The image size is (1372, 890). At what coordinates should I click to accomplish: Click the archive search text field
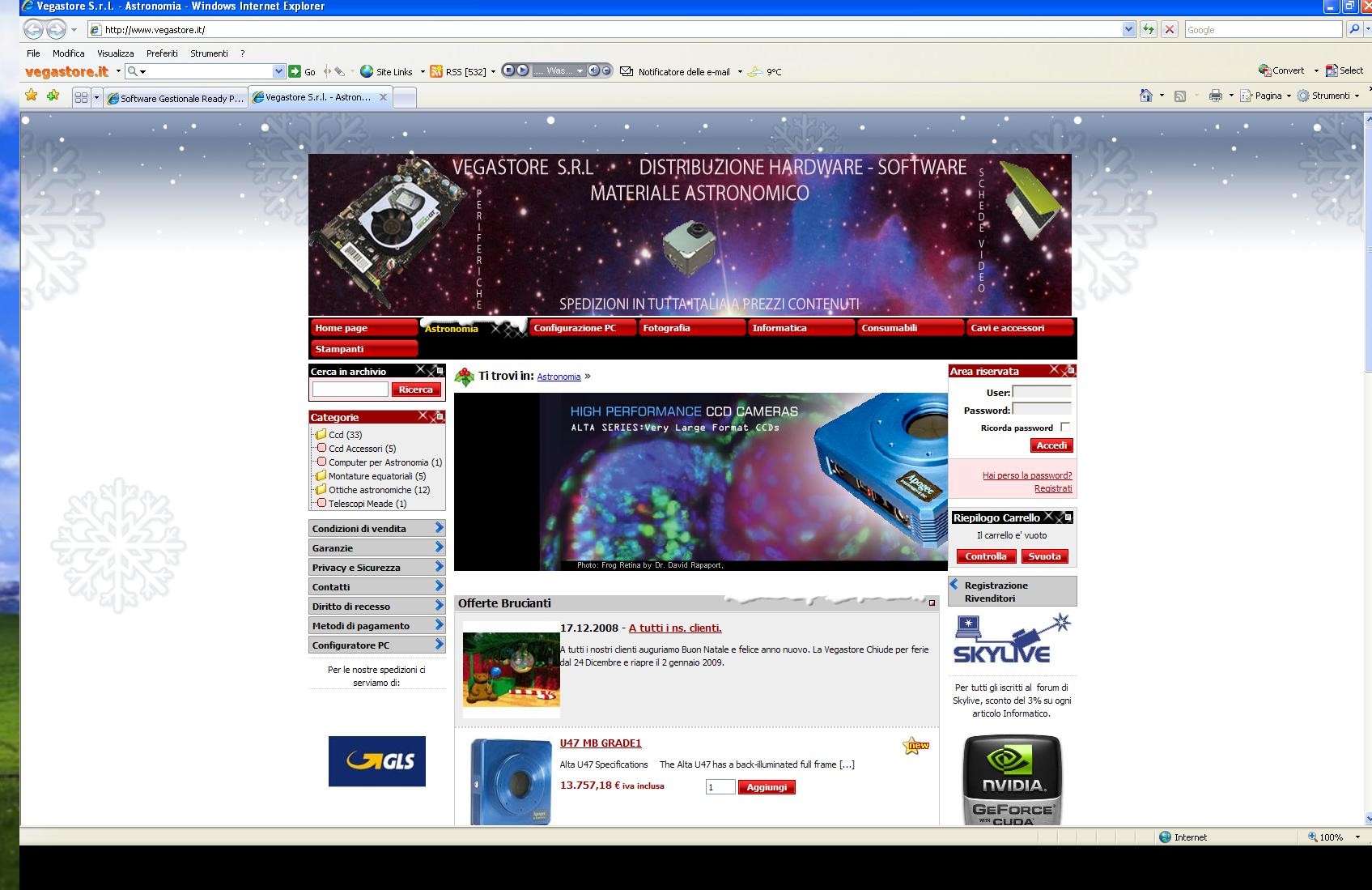[350, 390]
